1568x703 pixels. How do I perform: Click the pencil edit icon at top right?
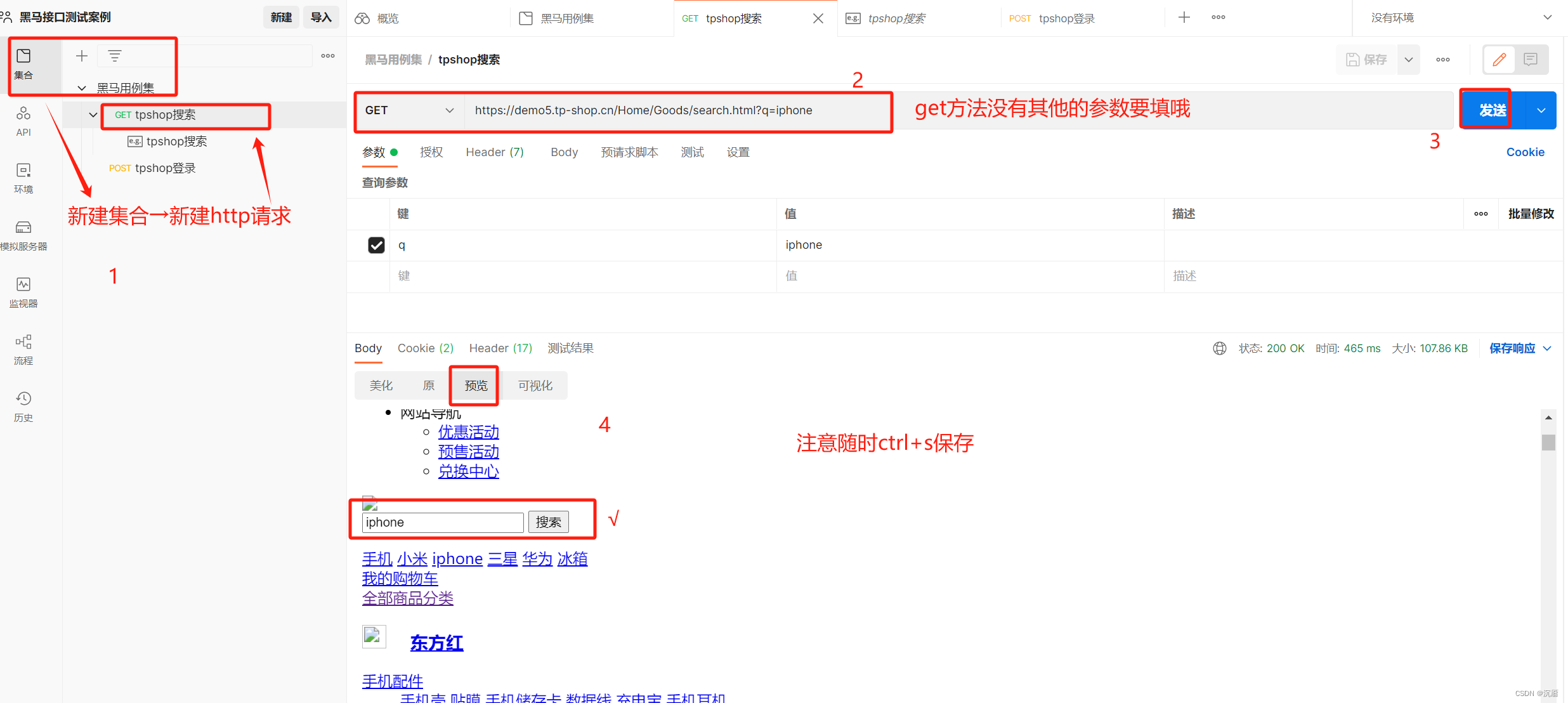pyautogui.click(x=1499, y=60)
